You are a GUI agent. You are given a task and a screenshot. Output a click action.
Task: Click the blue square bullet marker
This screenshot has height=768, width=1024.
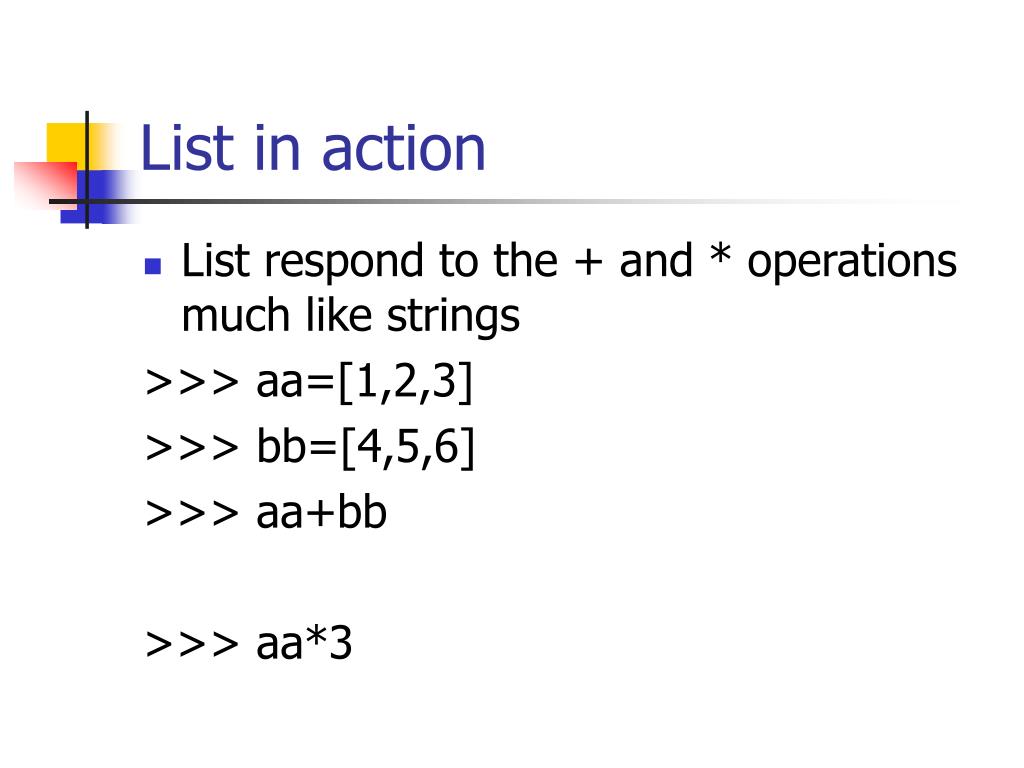click(x=153, y=266)
